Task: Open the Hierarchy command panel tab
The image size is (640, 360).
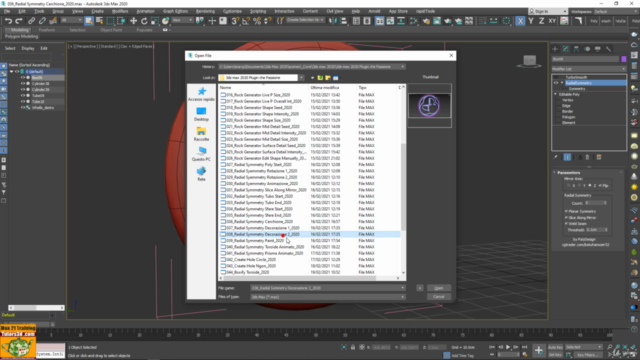Action: point(576,49)
